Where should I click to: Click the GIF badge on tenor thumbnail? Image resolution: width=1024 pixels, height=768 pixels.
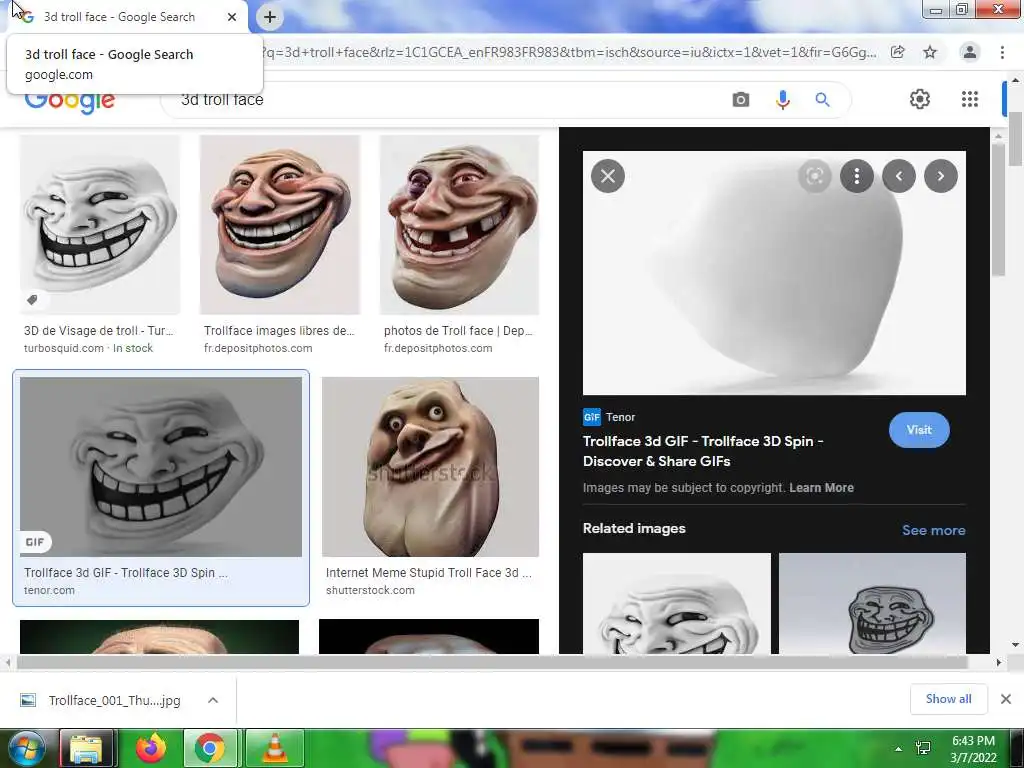pyautogui.click(x=35, y=542)
